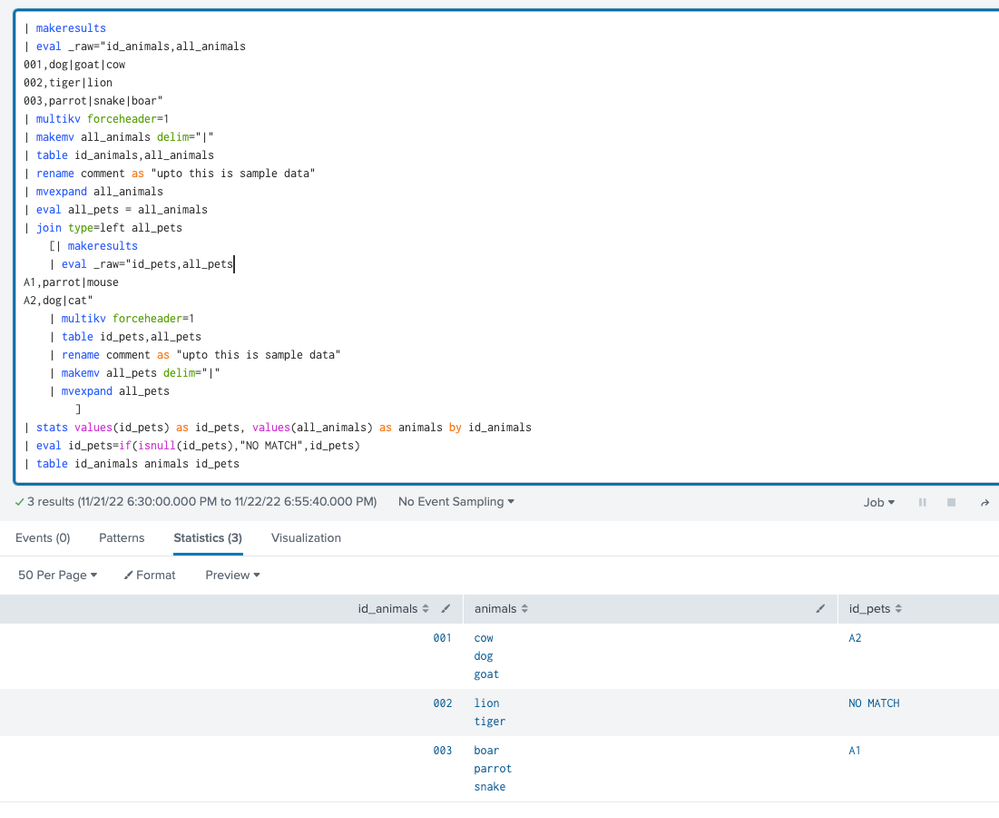
Task: Click the Format button
Action: tap(150, 575)
